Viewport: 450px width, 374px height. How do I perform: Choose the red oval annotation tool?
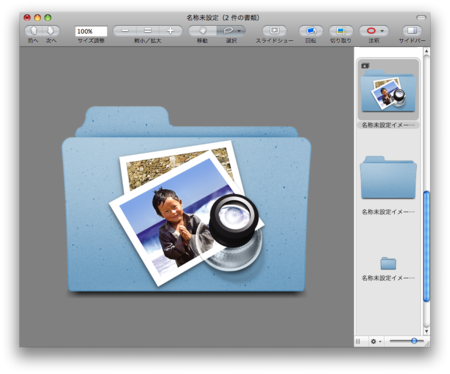coord(371,31)
